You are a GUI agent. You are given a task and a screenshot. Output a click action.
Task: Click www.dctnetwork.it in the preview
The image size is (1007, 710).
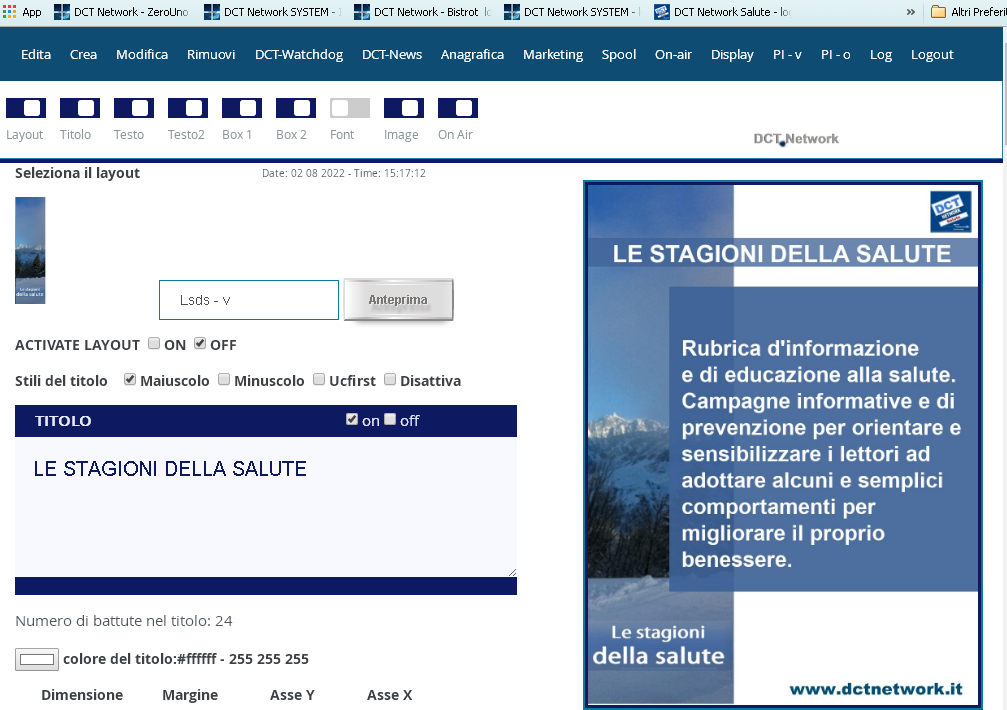(875, 689)
